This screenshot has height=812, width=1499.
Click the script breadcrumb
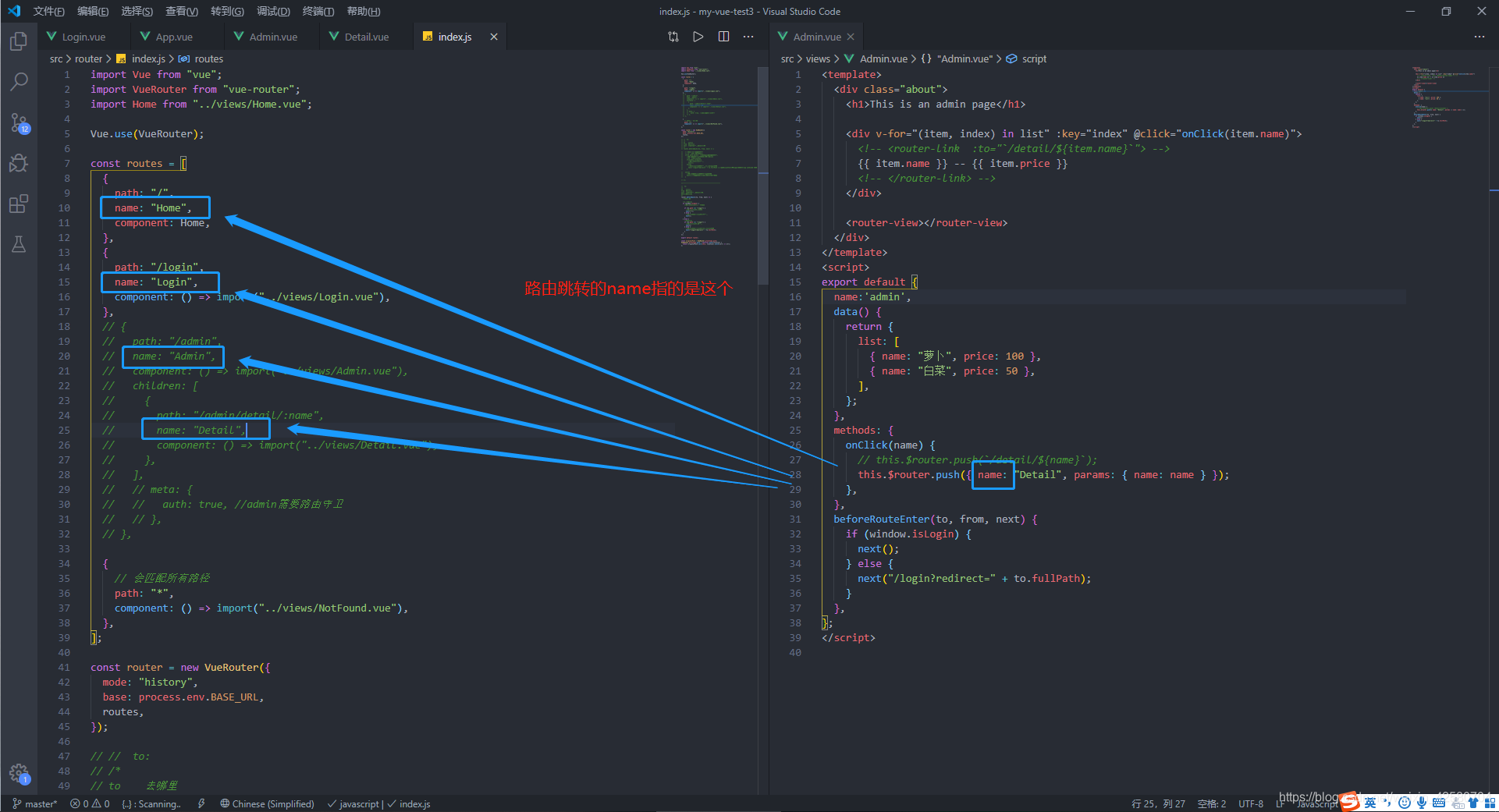point(1027,59)
